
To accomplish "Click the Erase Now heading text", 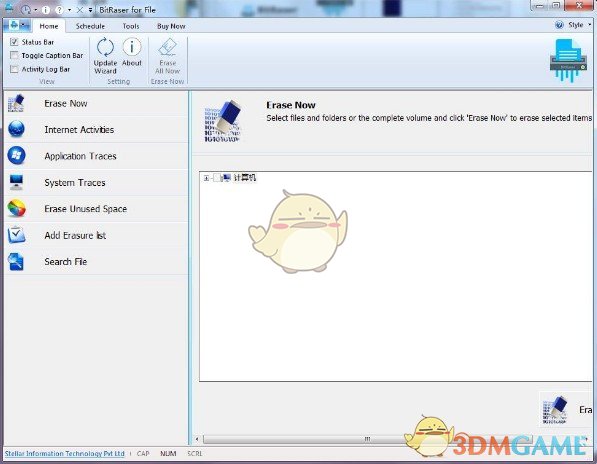I will point(291,105).
